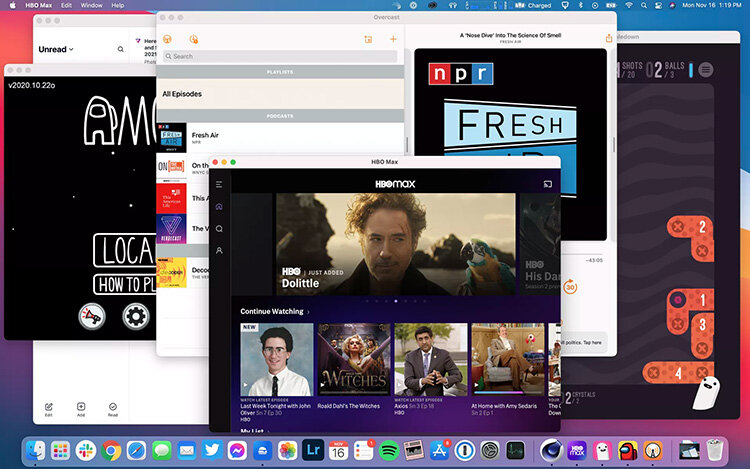
Task: Open Messenger from the Dock
Action: click(237, 450)
